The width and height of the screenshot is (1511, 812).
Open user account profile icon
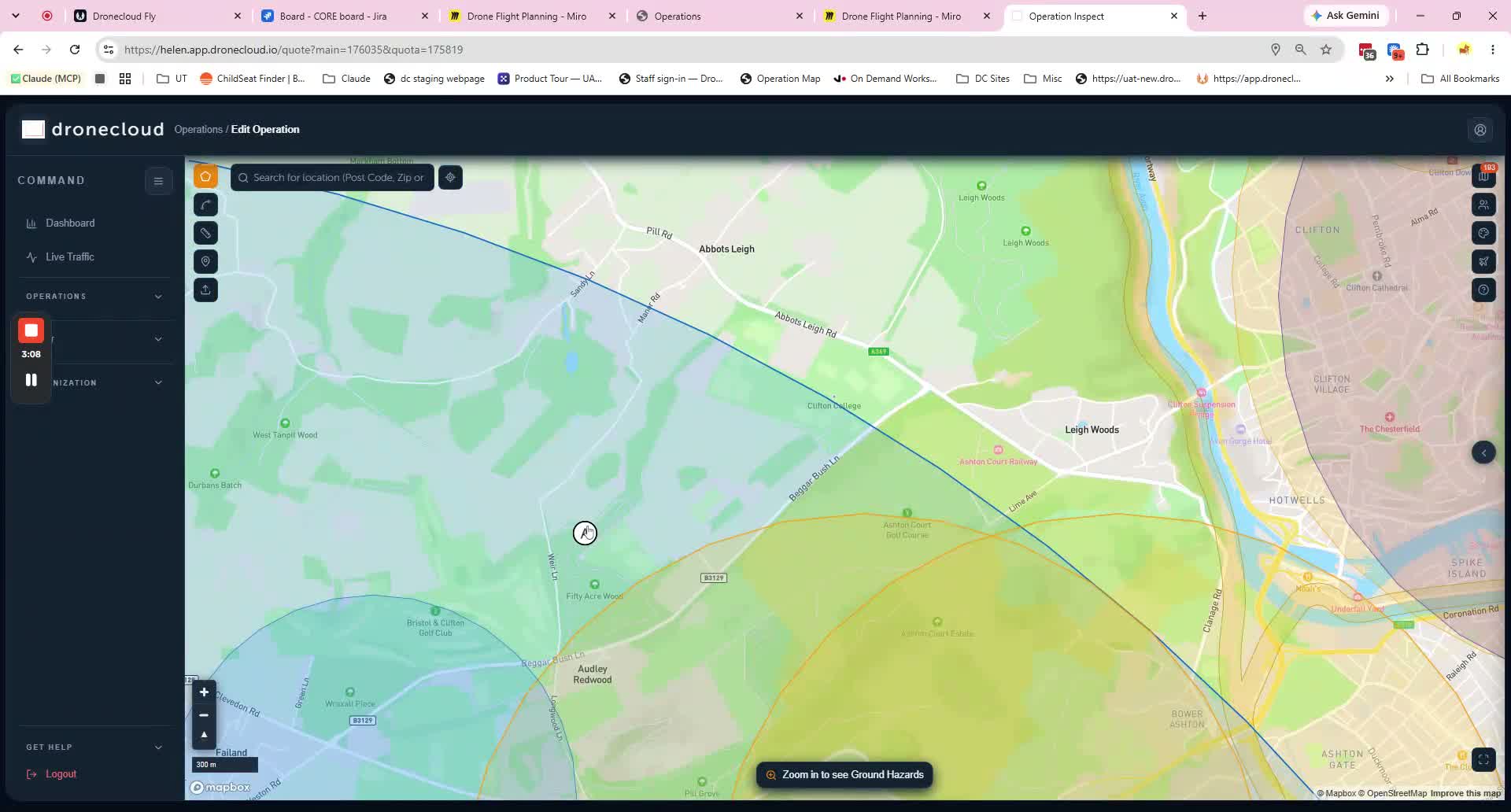(x=1480, y=130)
